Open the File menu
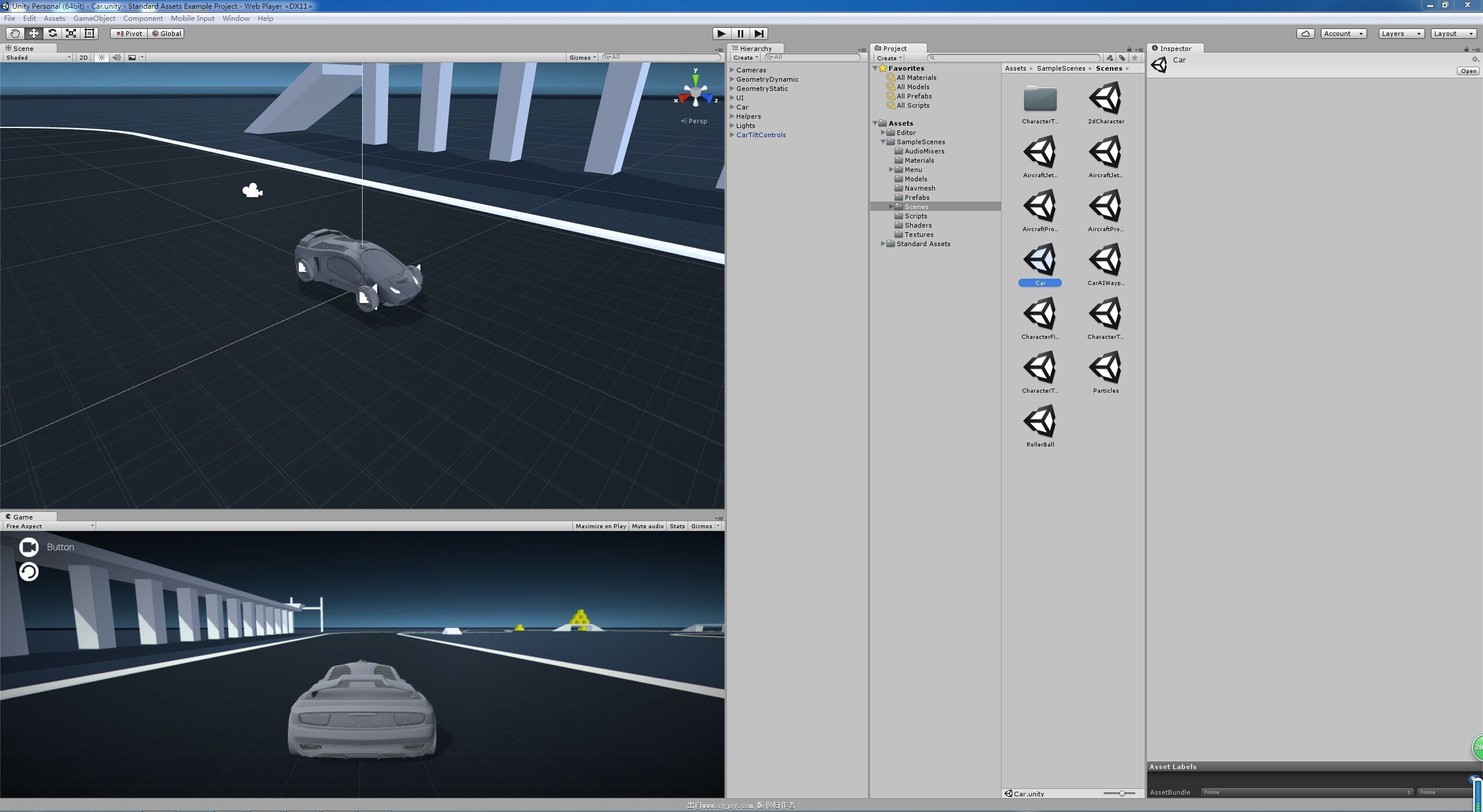Screen dimensions: 1483x812 pos(9,19)
